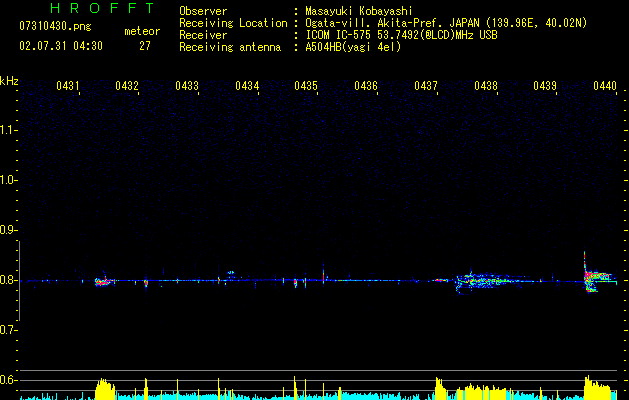The height and width of the screenshot is (400, 629).
Task: Click the 0433 time marker
Action: [187, 86]
